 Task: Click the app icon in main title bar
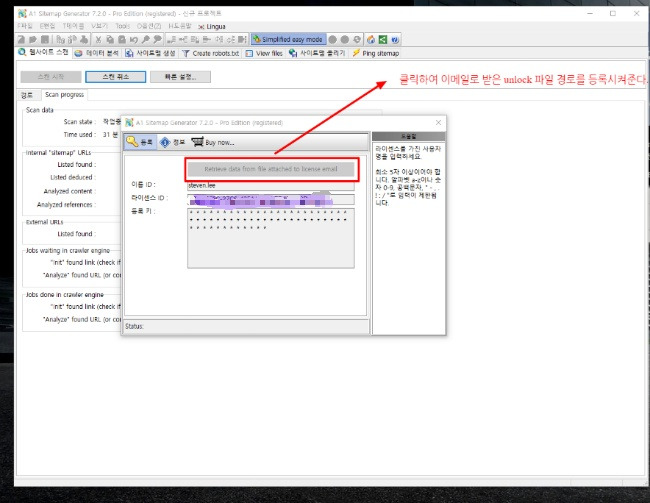22,13
